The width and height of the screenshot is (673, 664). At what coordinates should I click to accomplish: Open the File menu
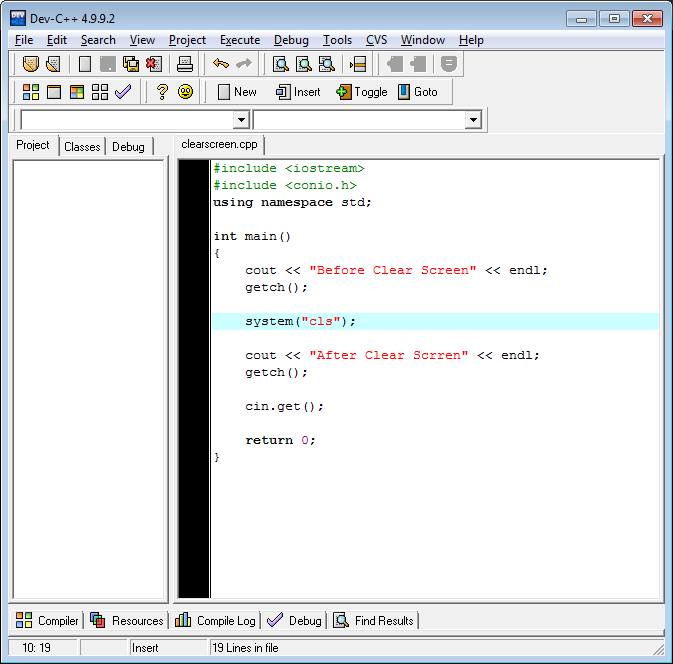(x=24, y=40)
